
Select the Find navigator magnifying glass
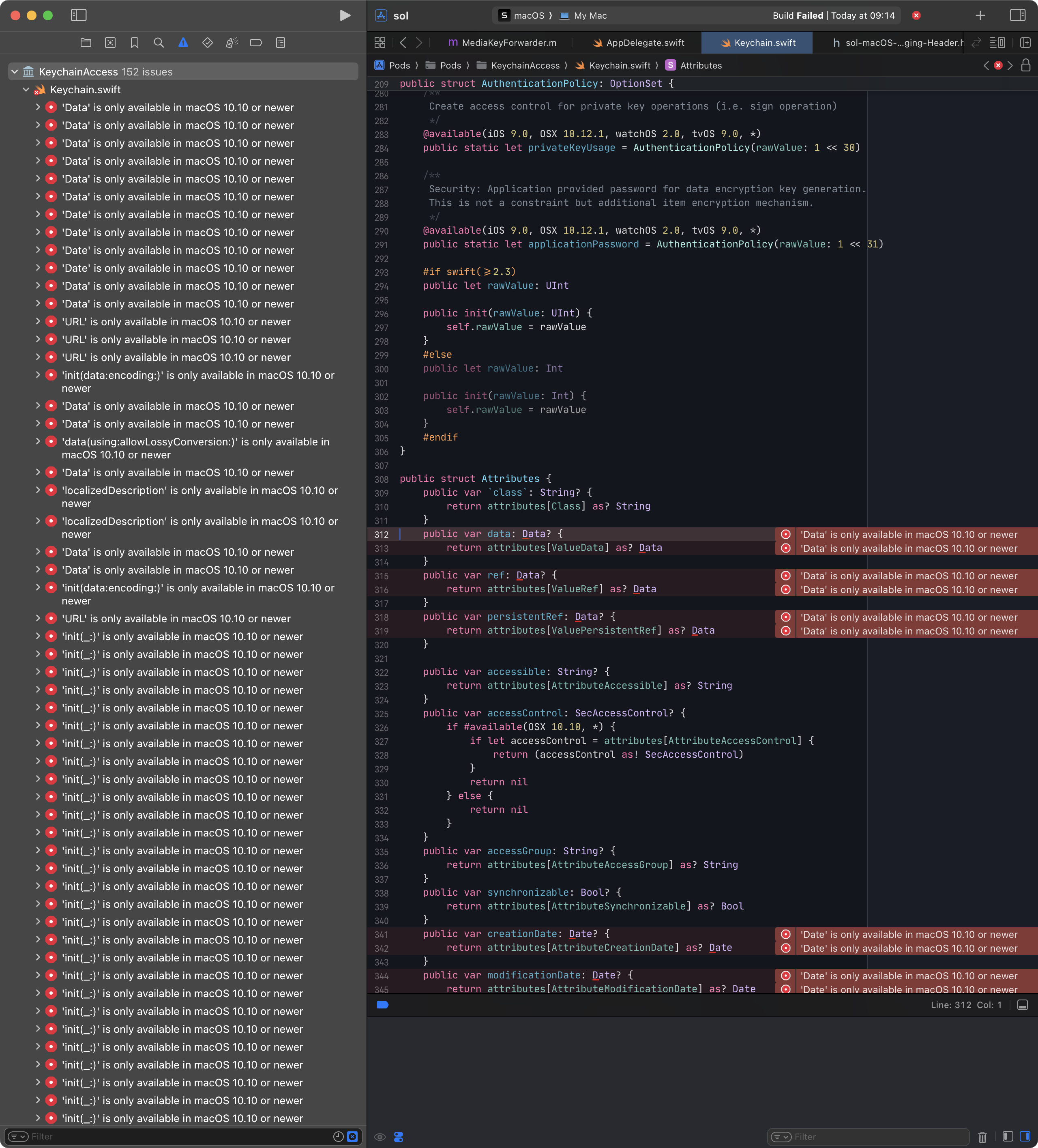[158, 42]
